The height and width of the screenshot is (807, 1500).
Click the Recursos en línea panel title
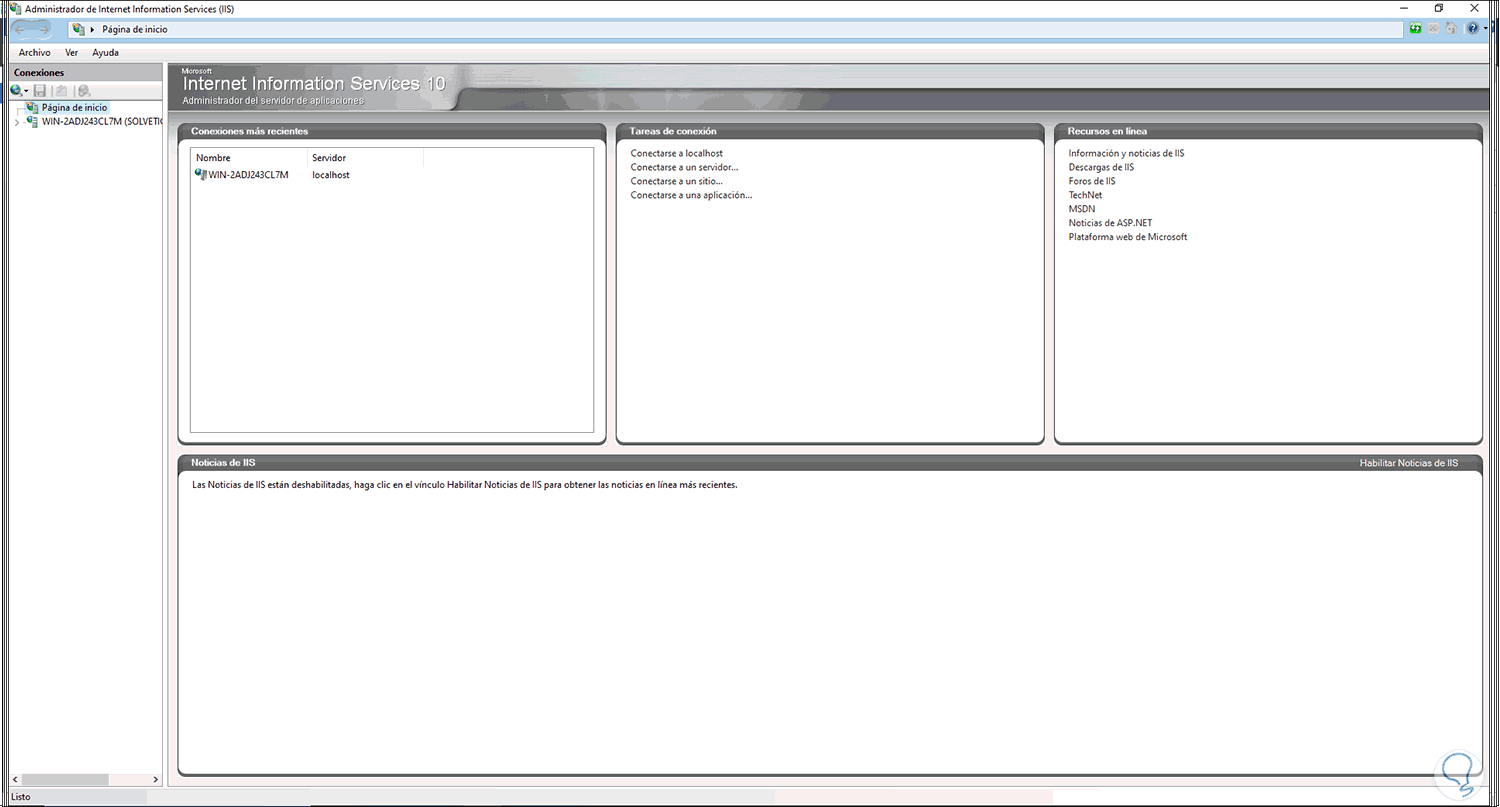[x=1107, y=131]
